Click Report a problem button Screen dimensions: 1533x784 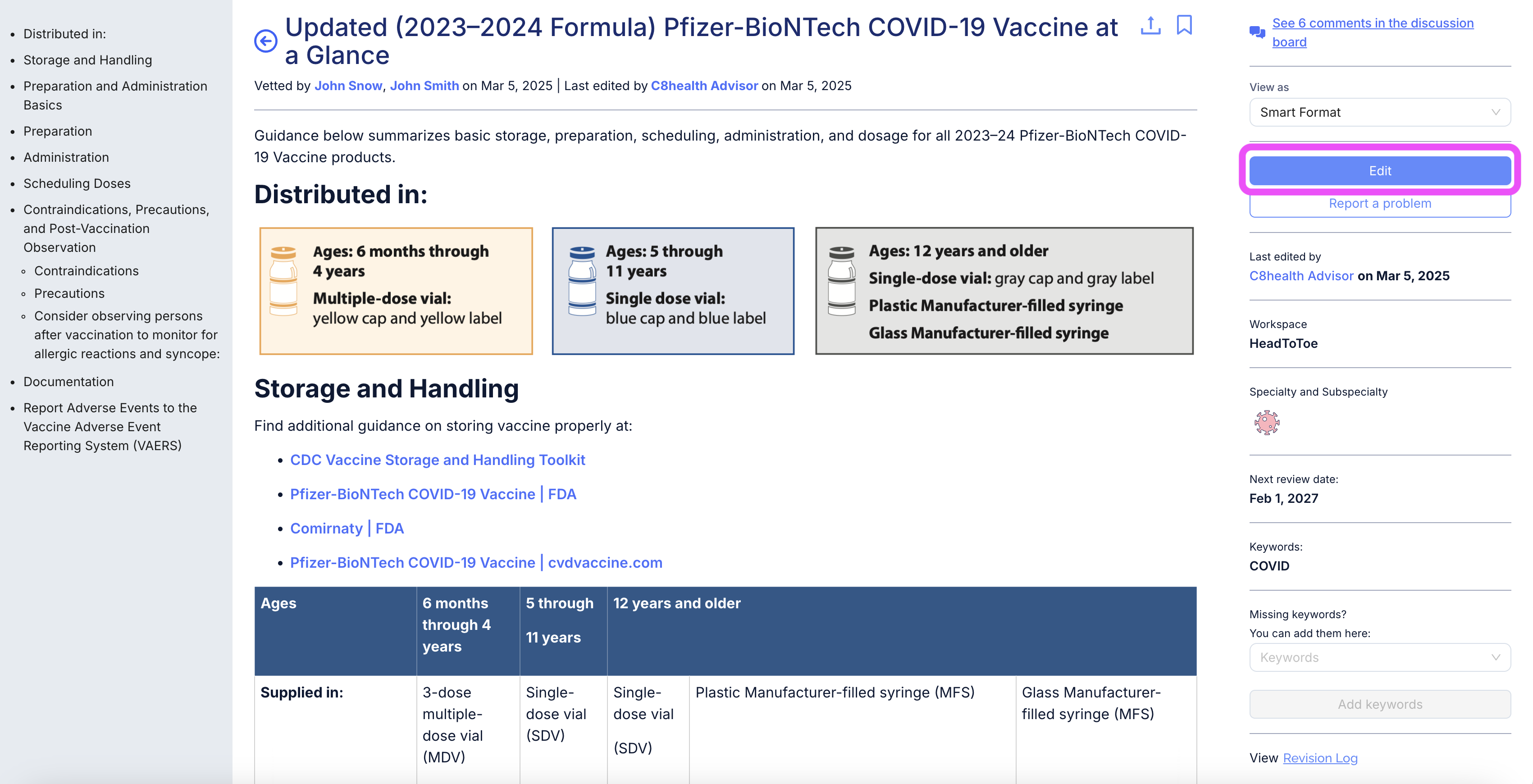(1379, 204)
